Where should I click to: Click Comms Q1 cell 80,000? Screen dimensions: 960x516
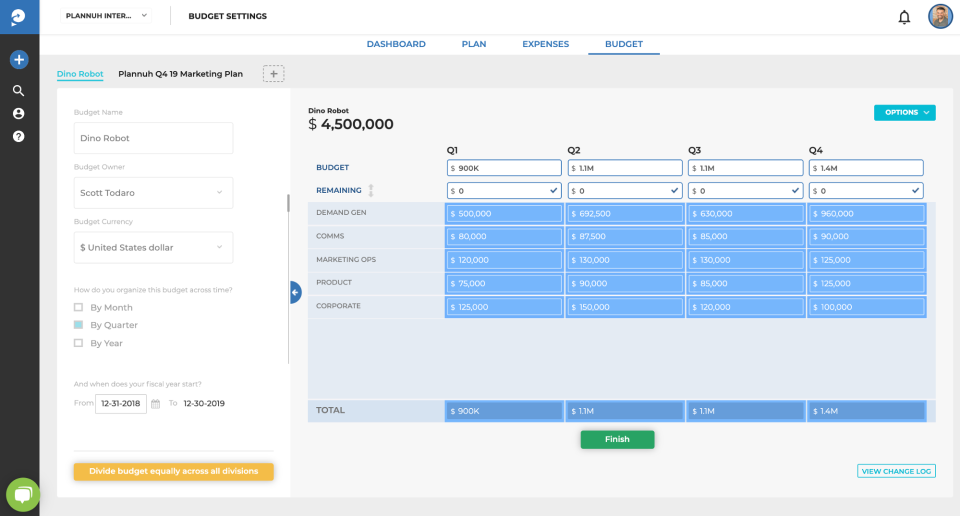[504, 236]
